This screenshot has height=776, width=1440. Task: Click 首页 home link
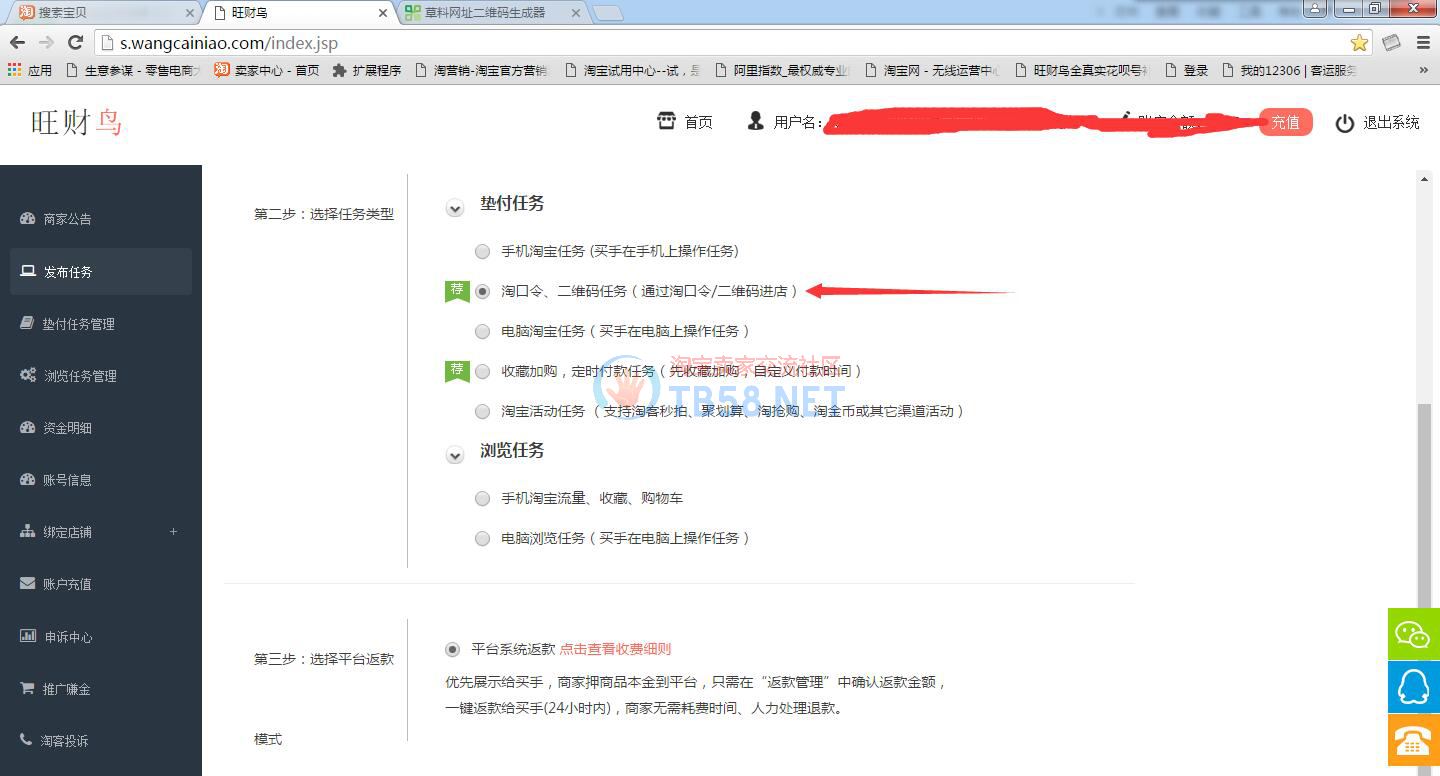(698, 122)
